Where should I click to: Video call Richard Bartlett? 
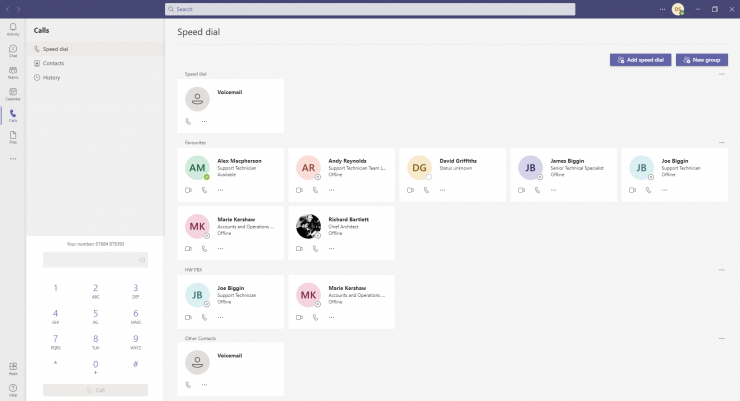(299, 249)
